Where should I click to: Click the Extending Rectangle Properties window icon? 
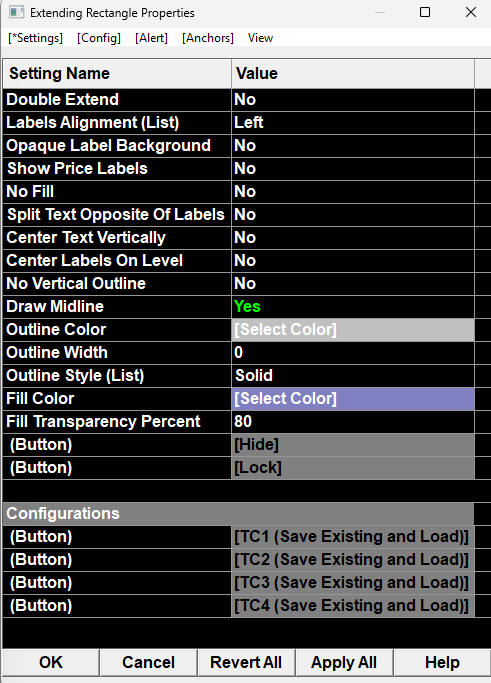click(x=16, y=12)
